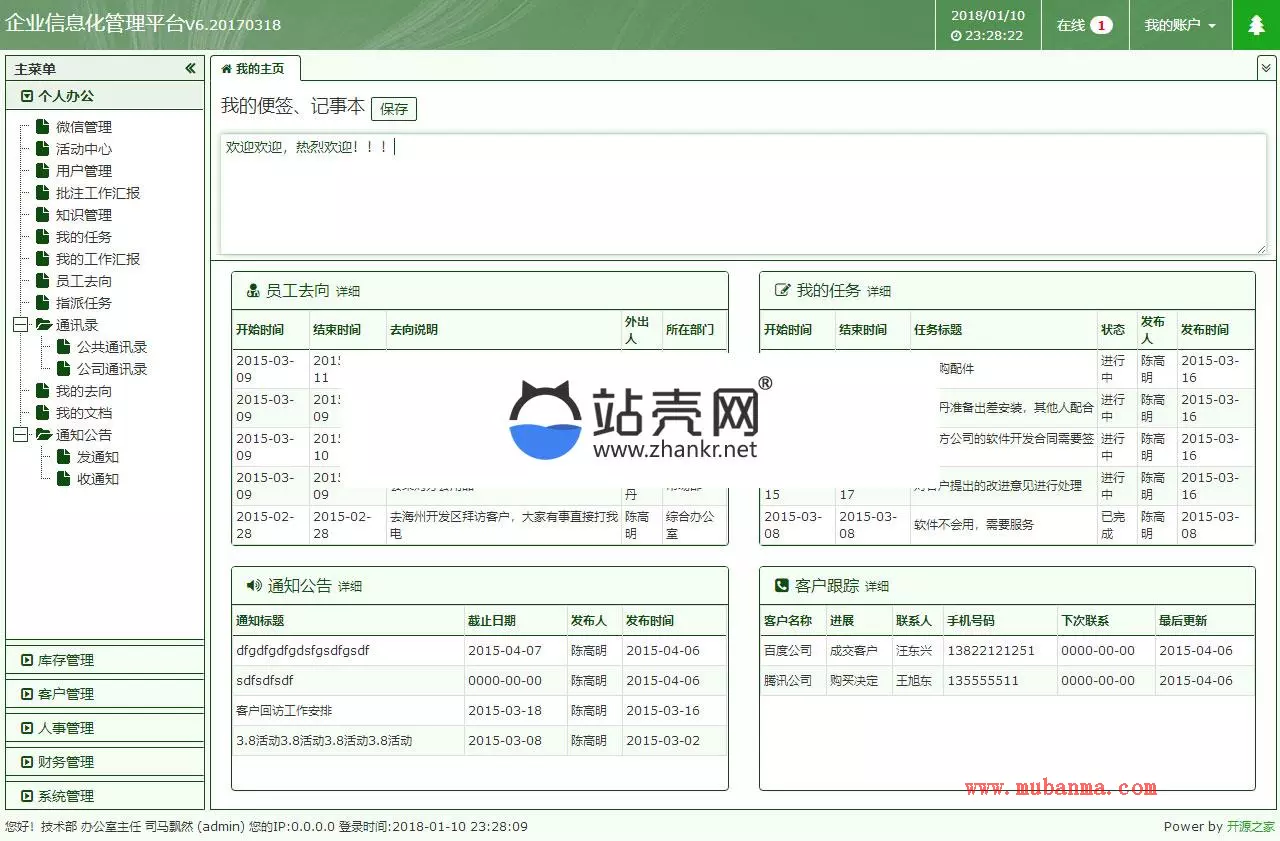Open the tab list dropdown at top right
Viewport: 1280px width, 841px height.
[x=1266, y=68]
